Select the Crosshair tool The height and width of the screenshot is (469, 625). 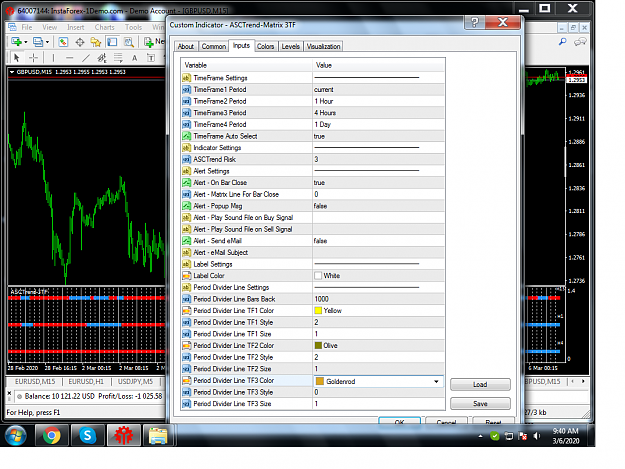point(33,58)
